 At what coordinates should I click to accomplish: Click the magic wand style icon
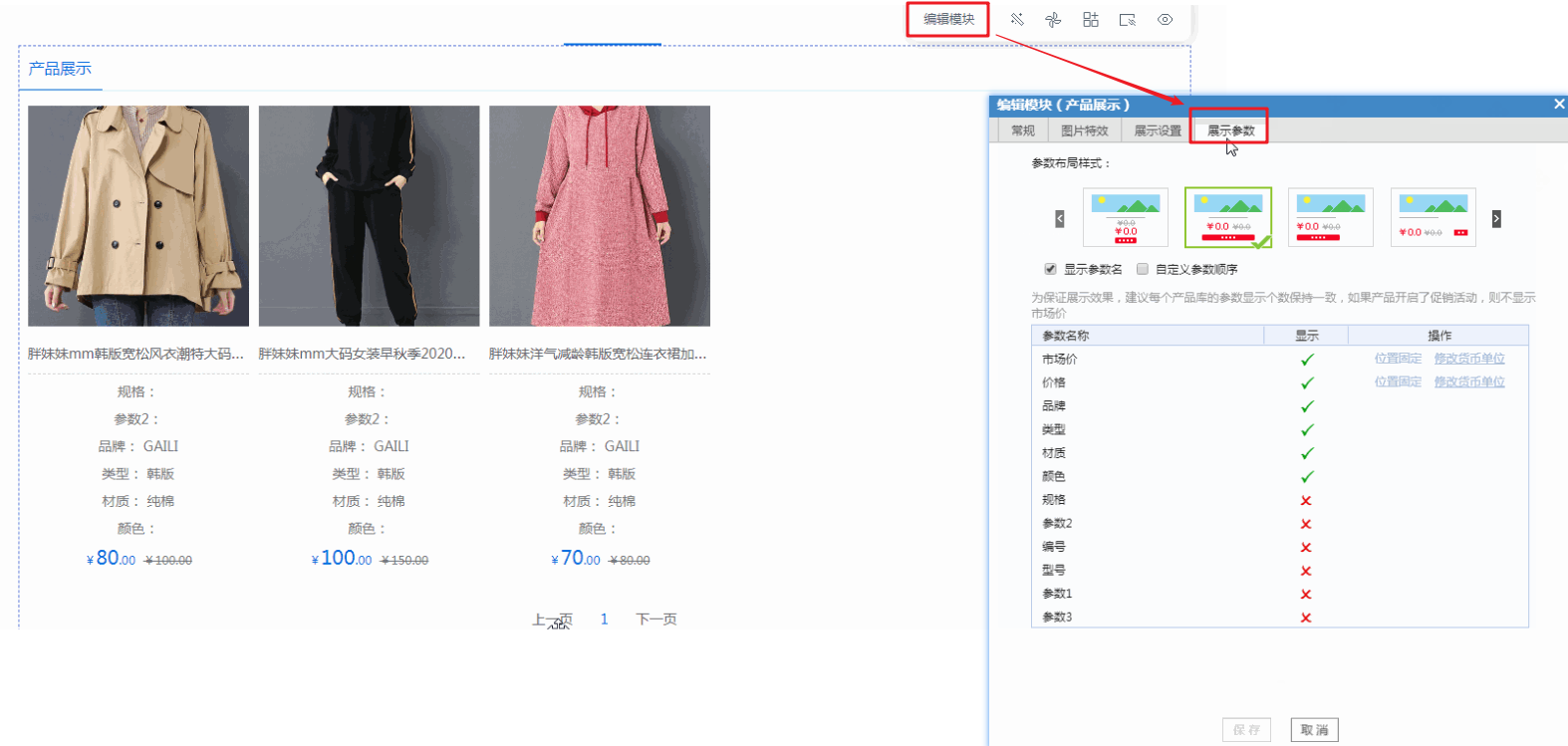(1017, 20)
